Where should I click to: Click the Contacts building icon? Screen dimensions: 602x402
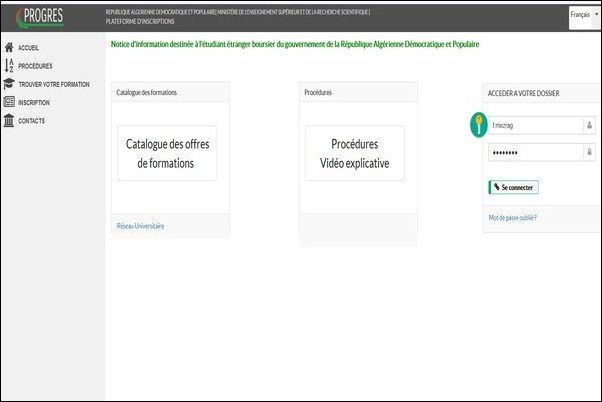point(9,121)
